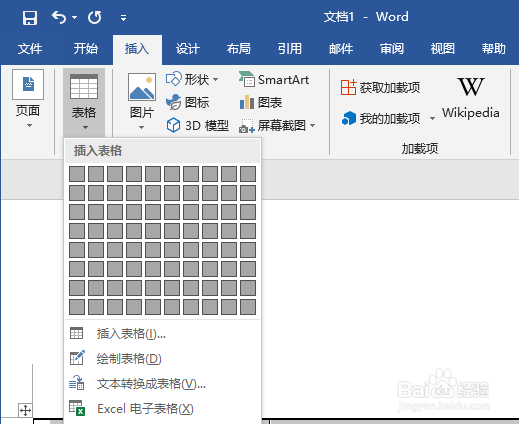Click 我的加载项 icon
This screenshot has width=519, height=424.
(x=349, y=118)
